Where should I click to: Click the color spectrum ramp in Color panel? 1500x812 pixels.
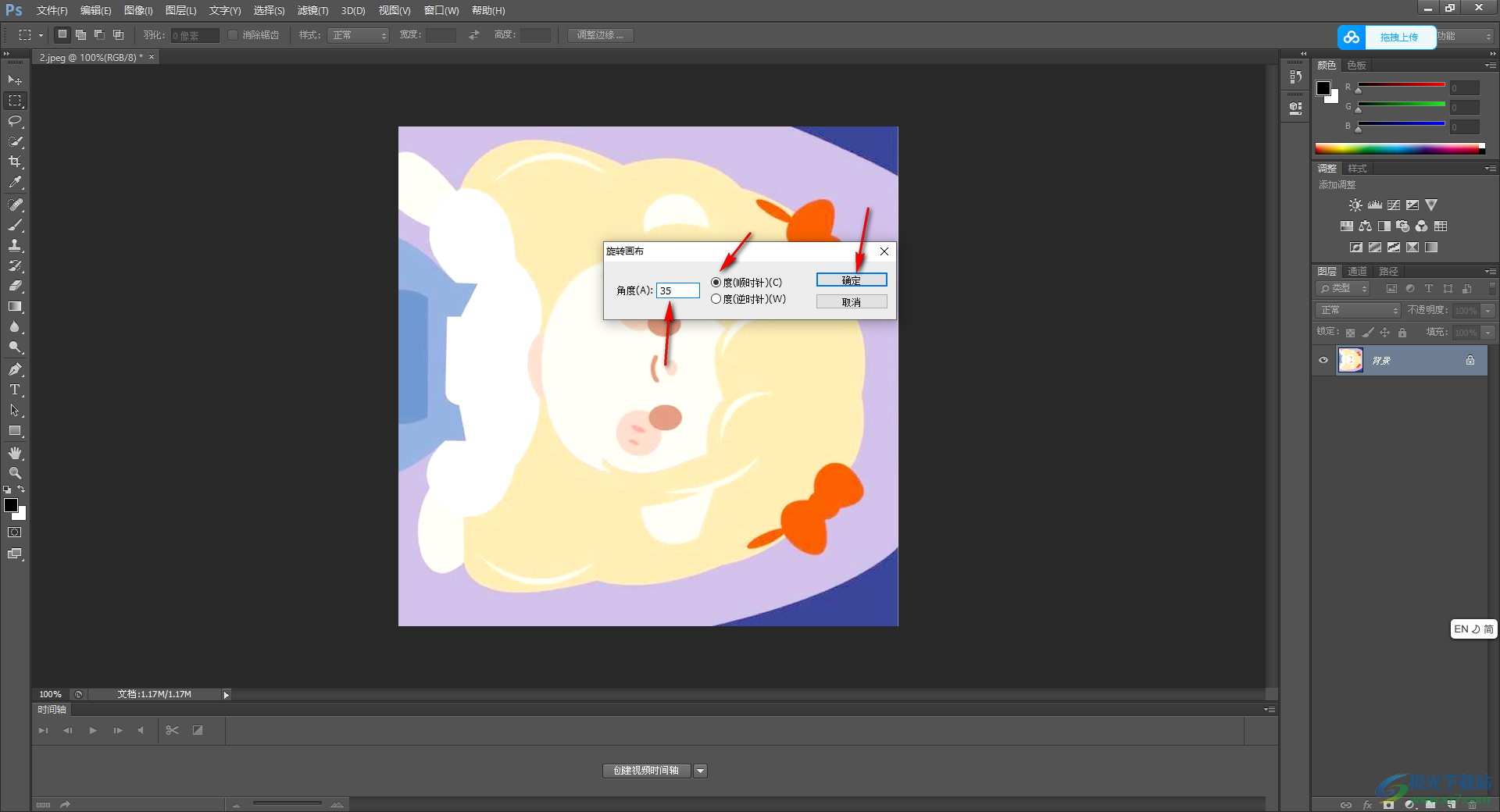(x=1400, y=148)
